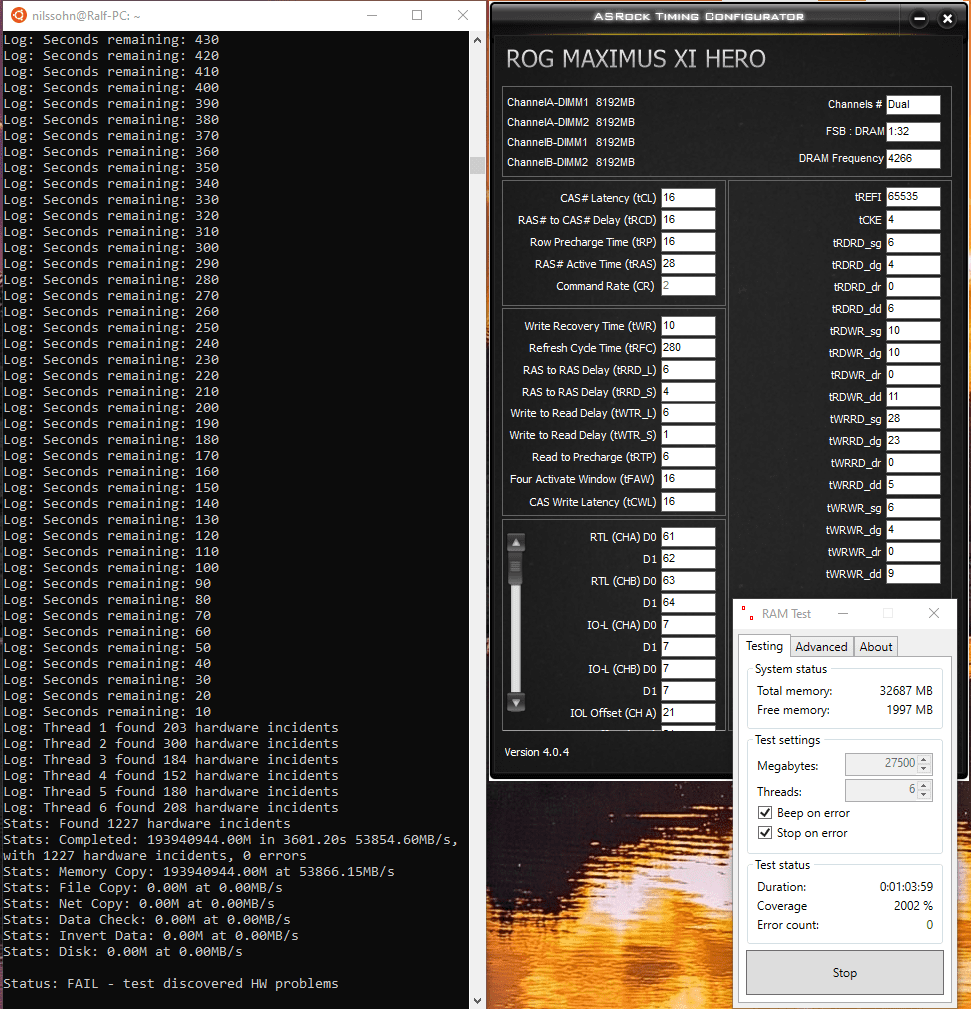971x1009 pixels.
Task: Click the tRRD_S value field
Action: 688,391
